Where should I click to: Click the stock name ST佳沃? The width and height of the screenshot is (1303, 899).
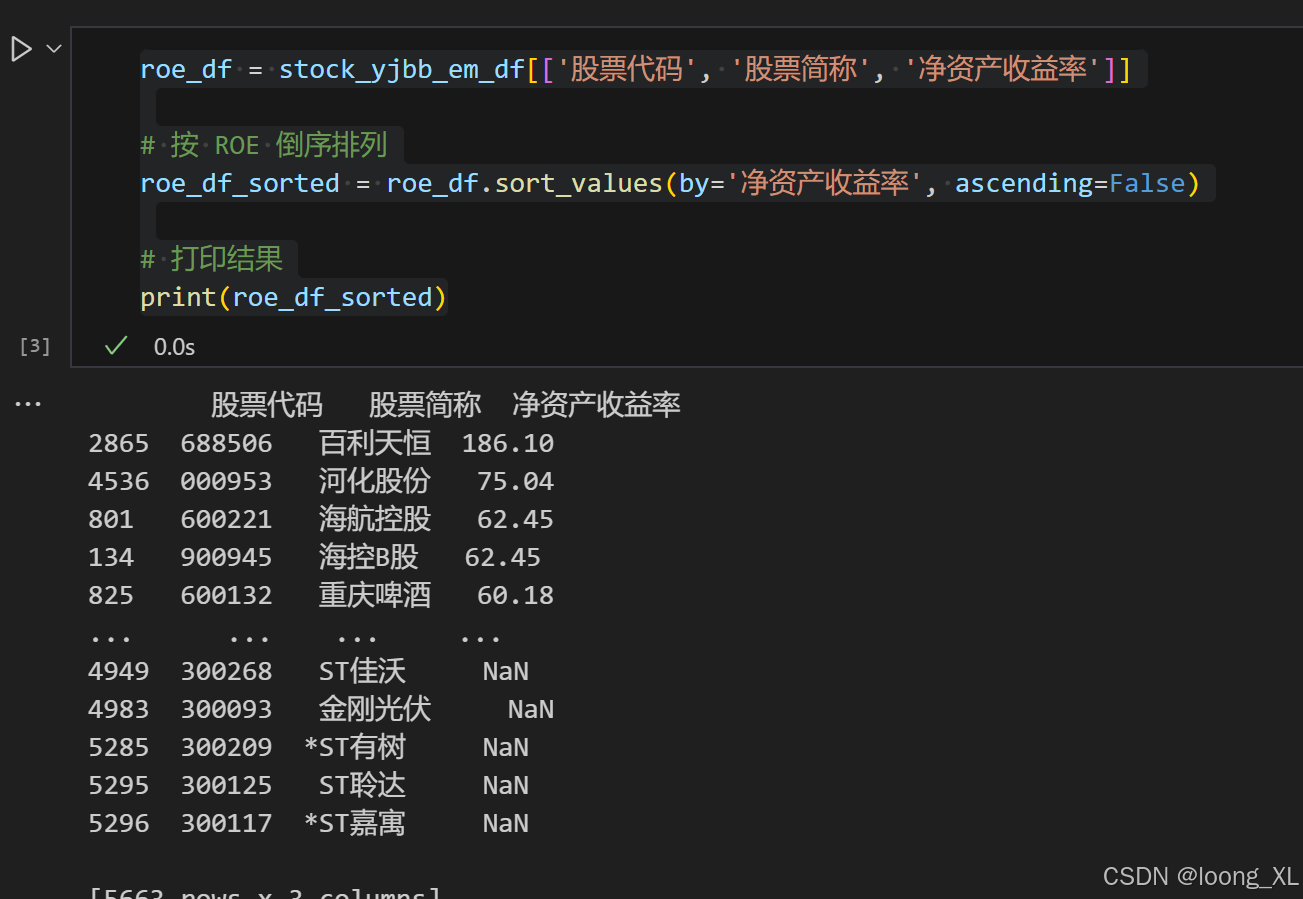(x=363, y=671)
